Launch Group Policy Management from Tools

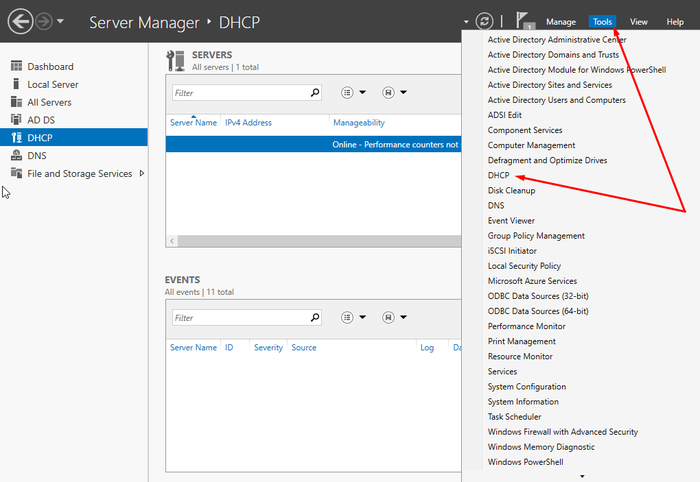[536, 236]
